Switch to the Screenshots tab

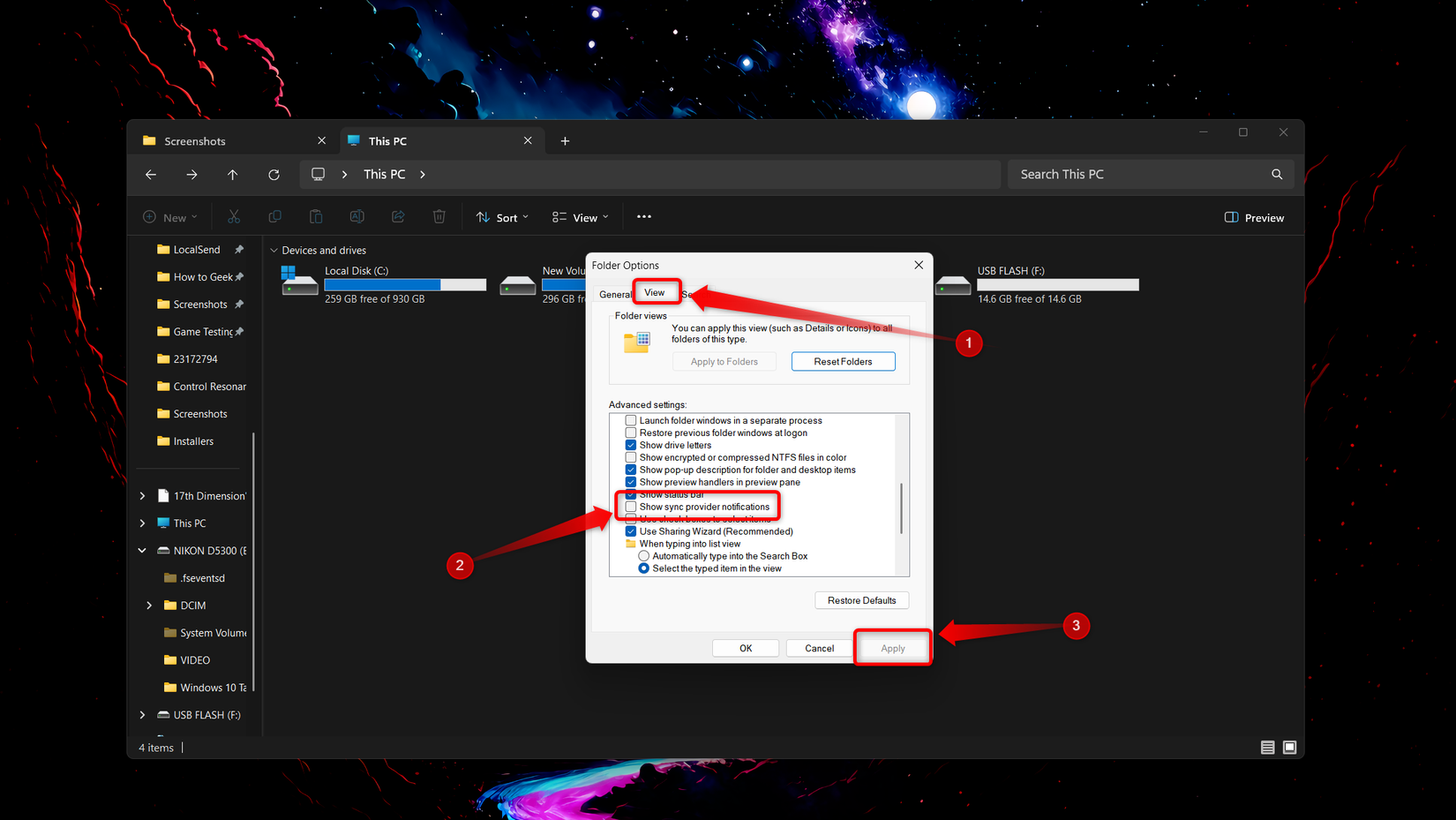point(235,141)
